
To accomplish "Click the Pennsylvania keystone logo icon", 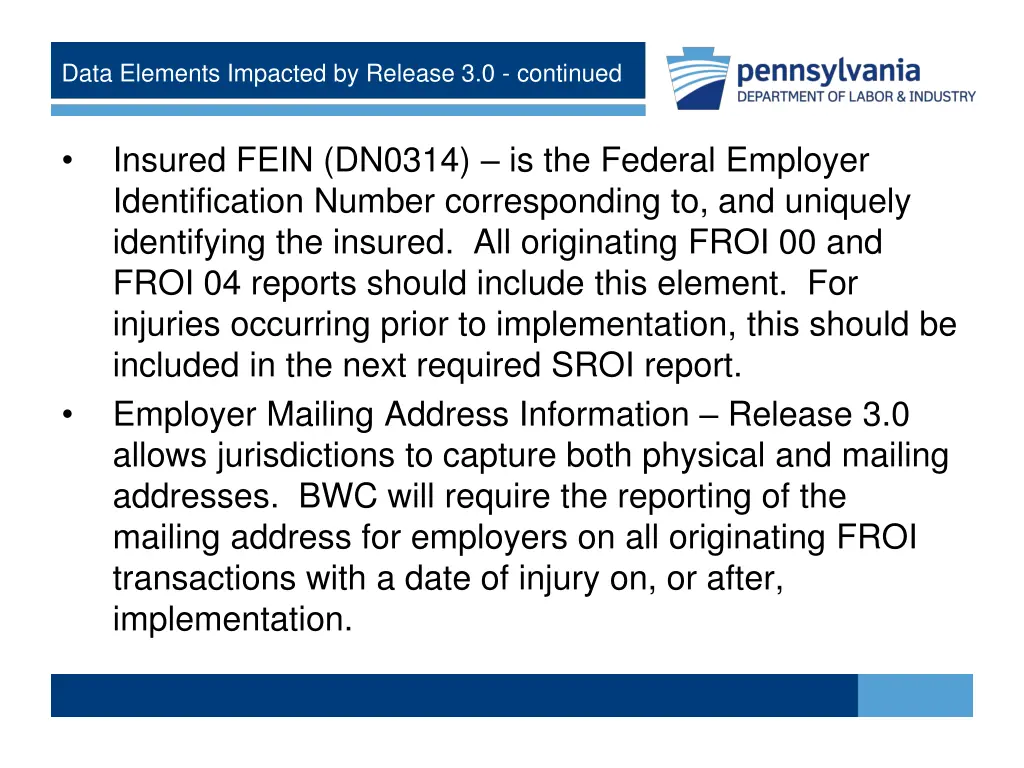I will point(697,78).
